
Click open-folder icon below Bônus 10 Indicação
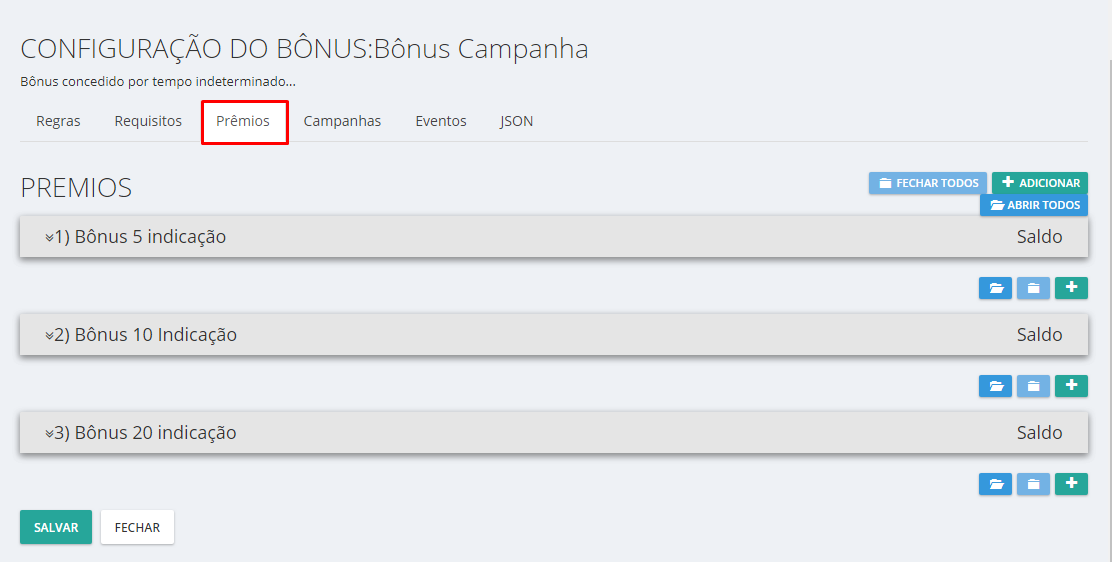[995, 386]
